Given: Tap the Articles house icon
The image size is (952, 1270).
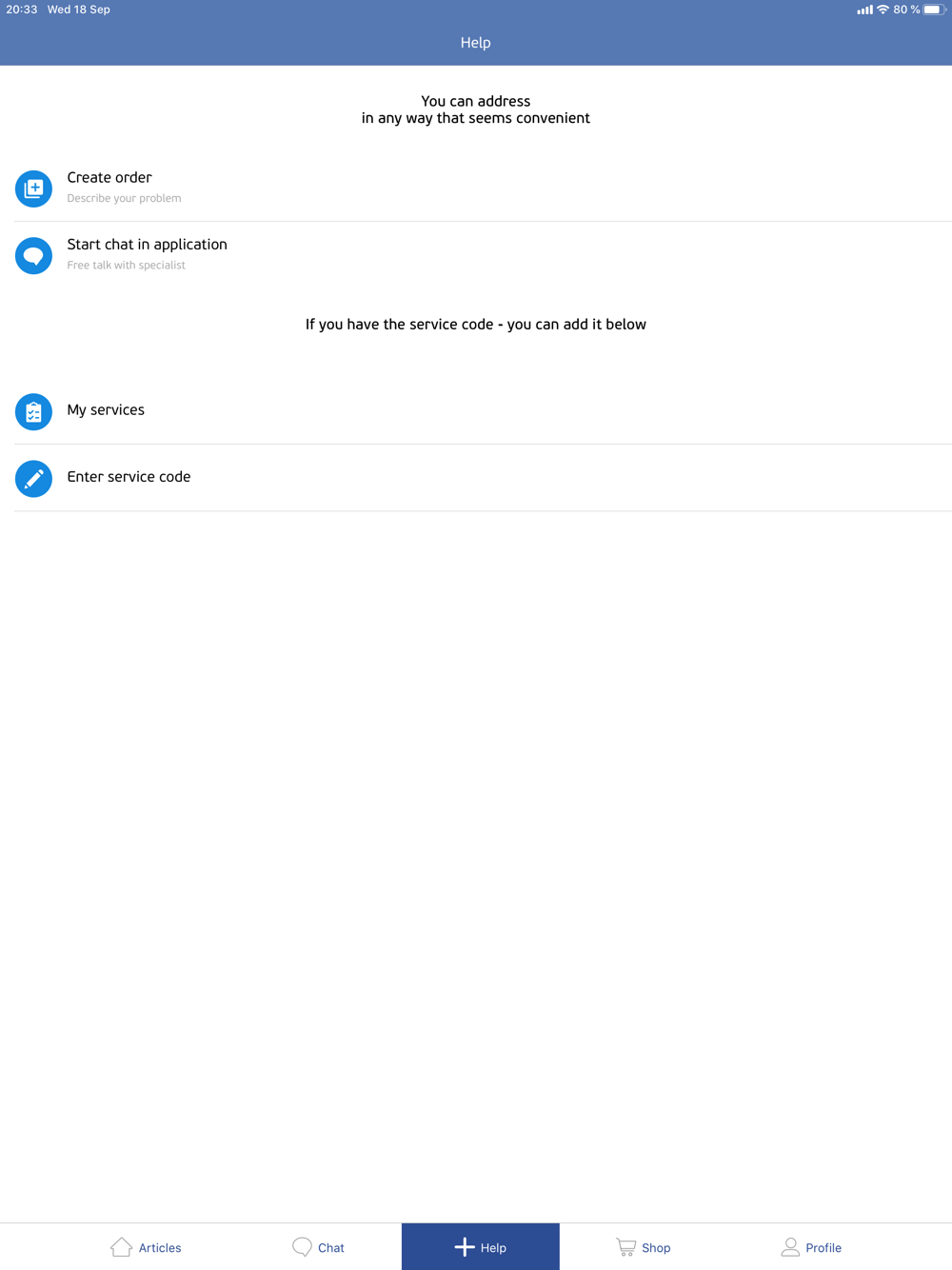Looking at the screenshot, I should [121, 1246].
